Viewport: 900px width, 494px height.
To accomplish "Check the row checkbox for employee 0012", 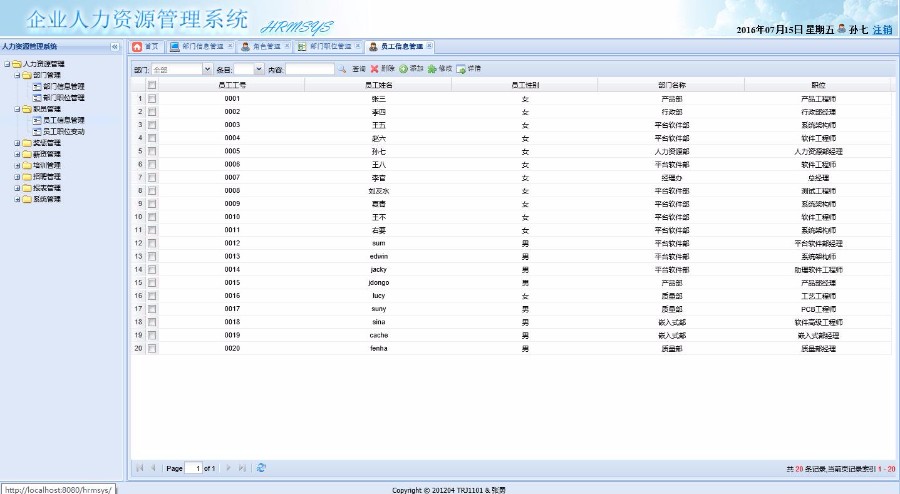I will coord(152,243).
